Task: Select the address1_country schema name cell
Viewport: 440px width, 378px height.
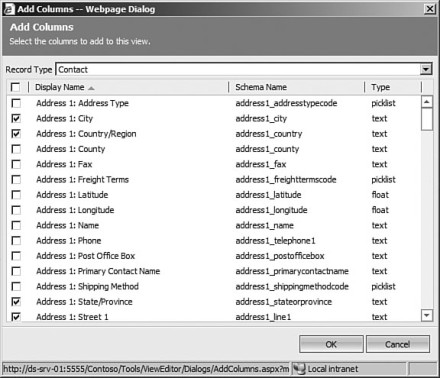Action: (269, 134)
